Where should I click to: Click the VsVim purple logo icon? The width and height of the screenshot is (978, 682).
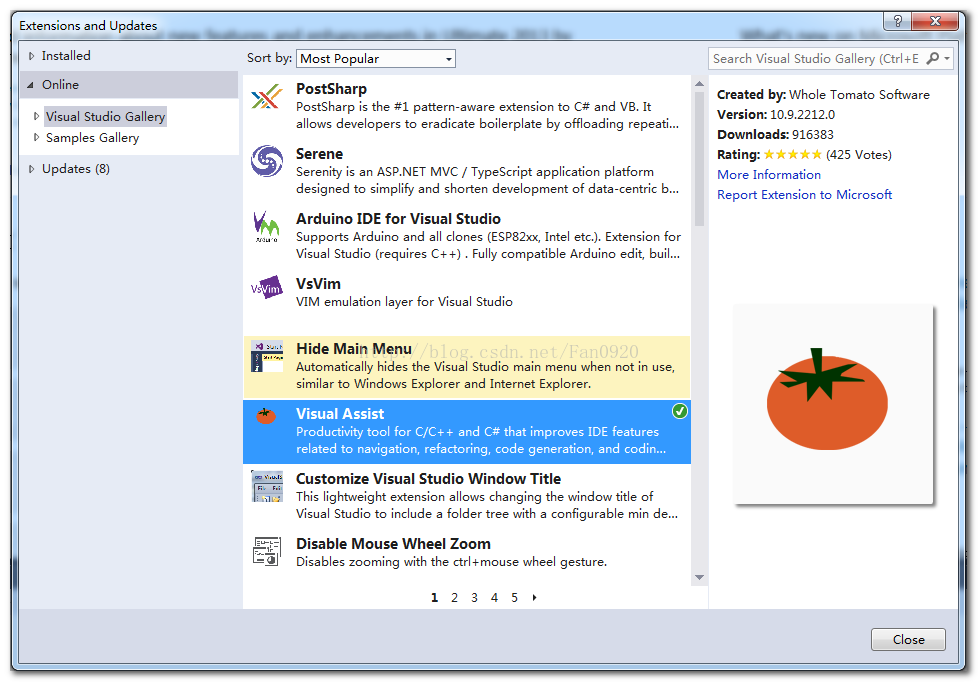coord(266,288)
